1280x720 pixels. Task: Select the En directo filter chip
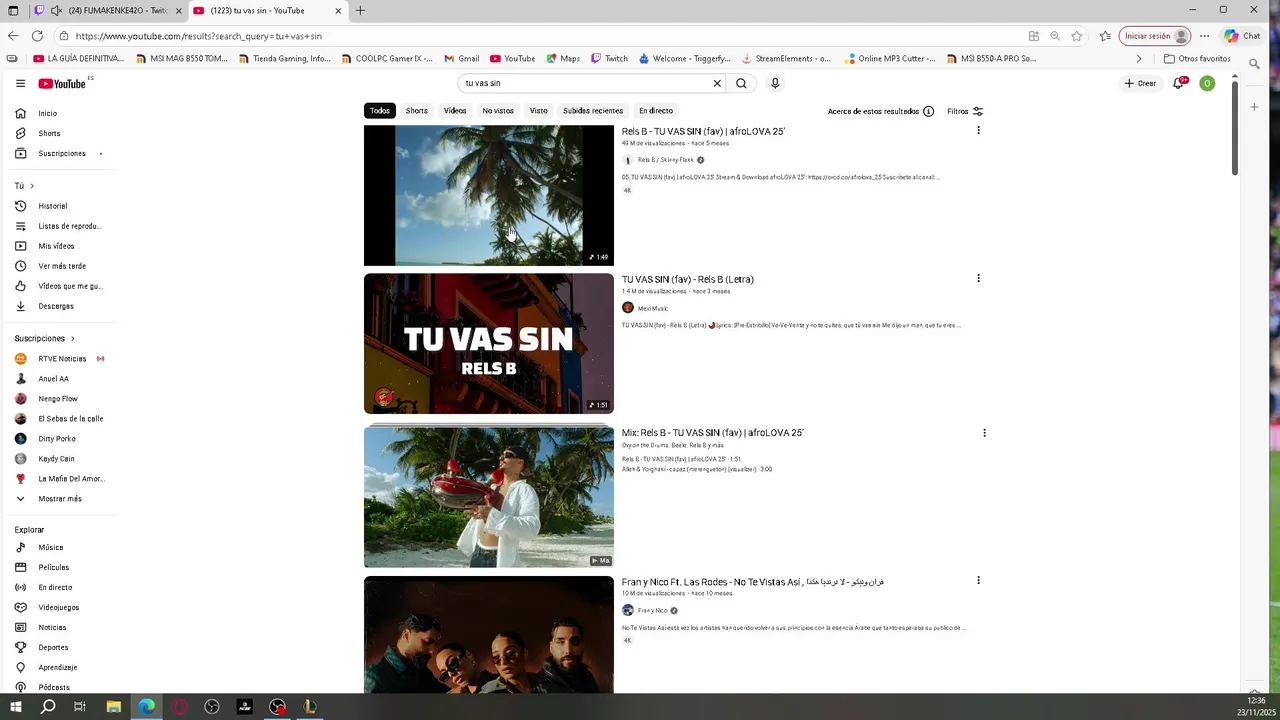(x=656, y=111)
